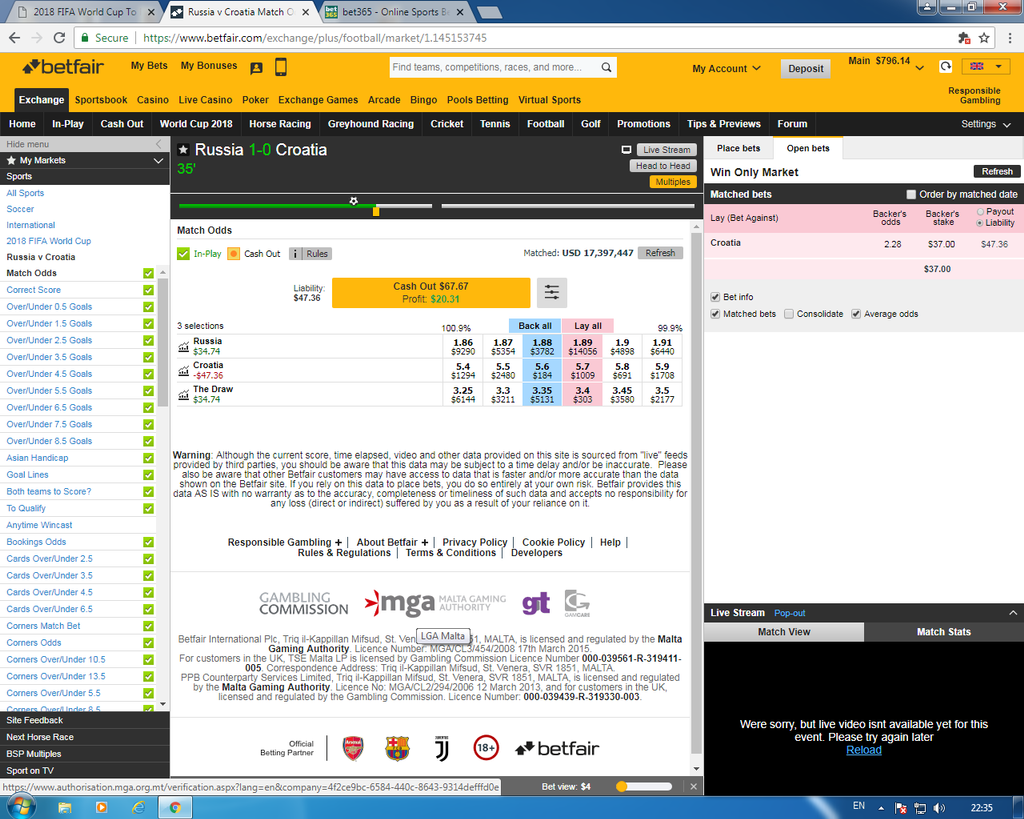Open the chart icon for Russia
Viewport: 1024px width, 819px height.
(184, 347)
